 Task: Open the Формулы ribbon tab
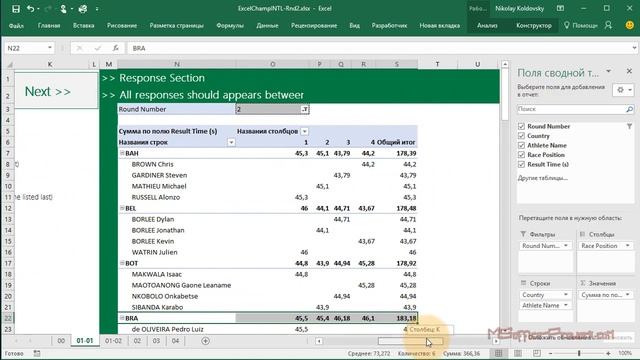coord(230,25)
